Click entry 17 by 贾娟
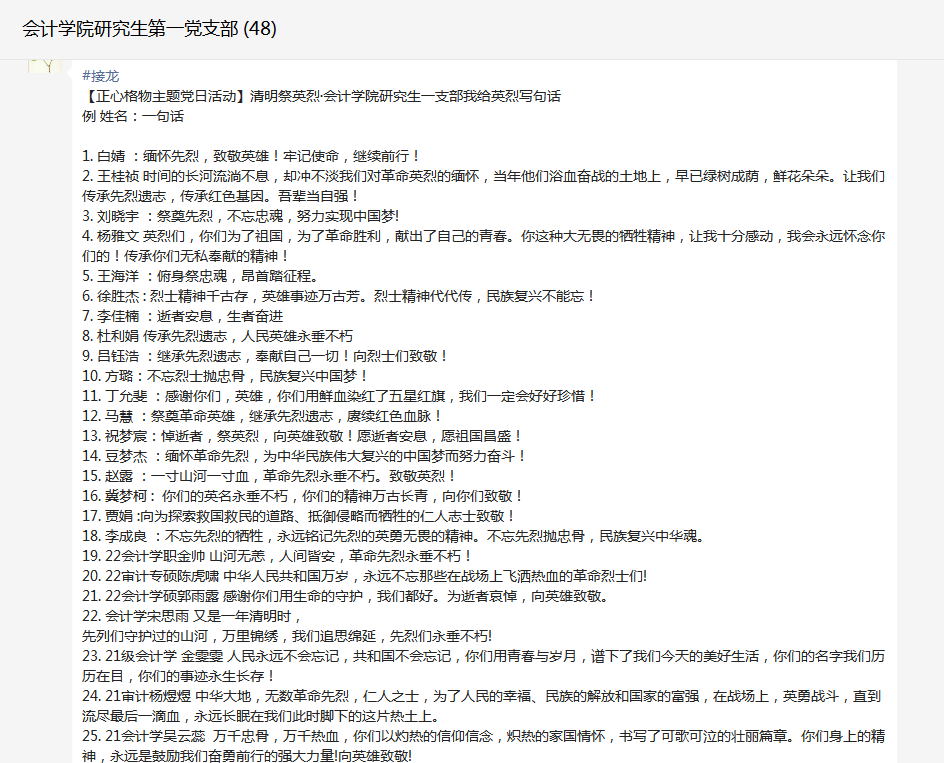Image resolution: width=944 pixels, height=763 pixels. click(299, 516)
